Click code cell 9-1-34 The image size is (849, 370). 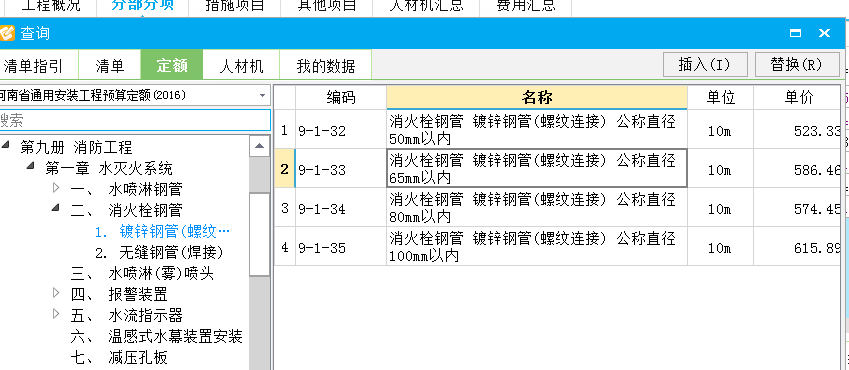pos(341,208)
